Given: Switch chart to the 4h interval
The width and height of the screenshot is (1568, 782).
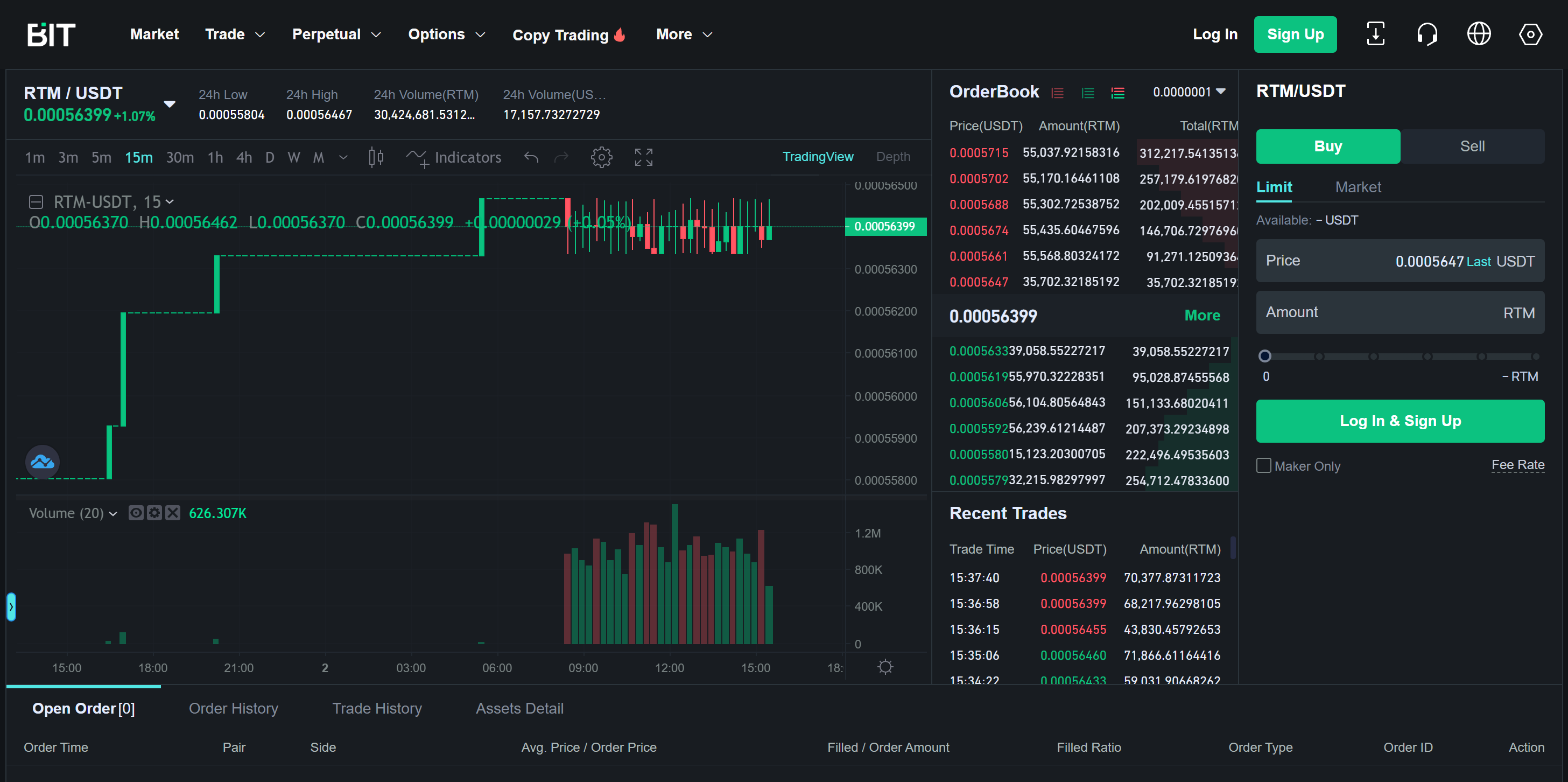Looking at the screenshot, I should pos(244,158).
